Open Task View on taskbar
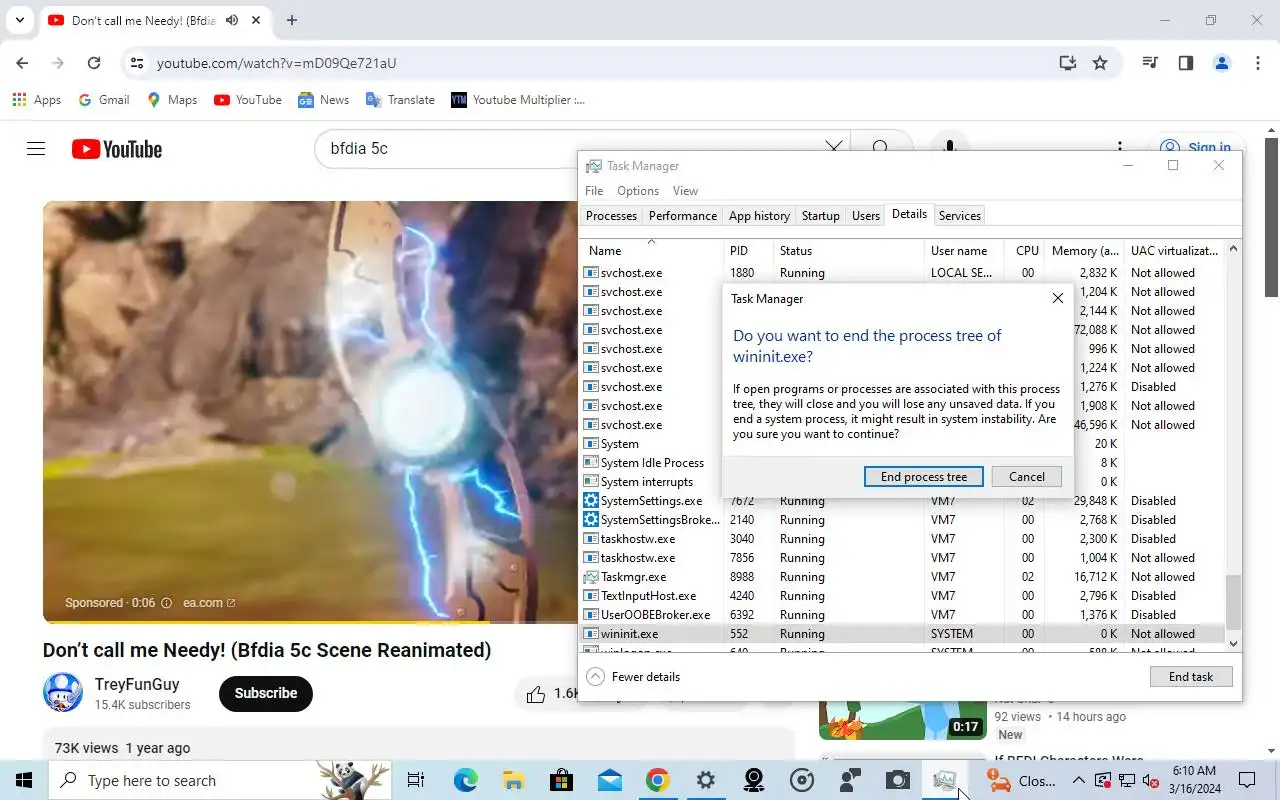Viewport: 1280px width, 800px height. click(416, 780)
